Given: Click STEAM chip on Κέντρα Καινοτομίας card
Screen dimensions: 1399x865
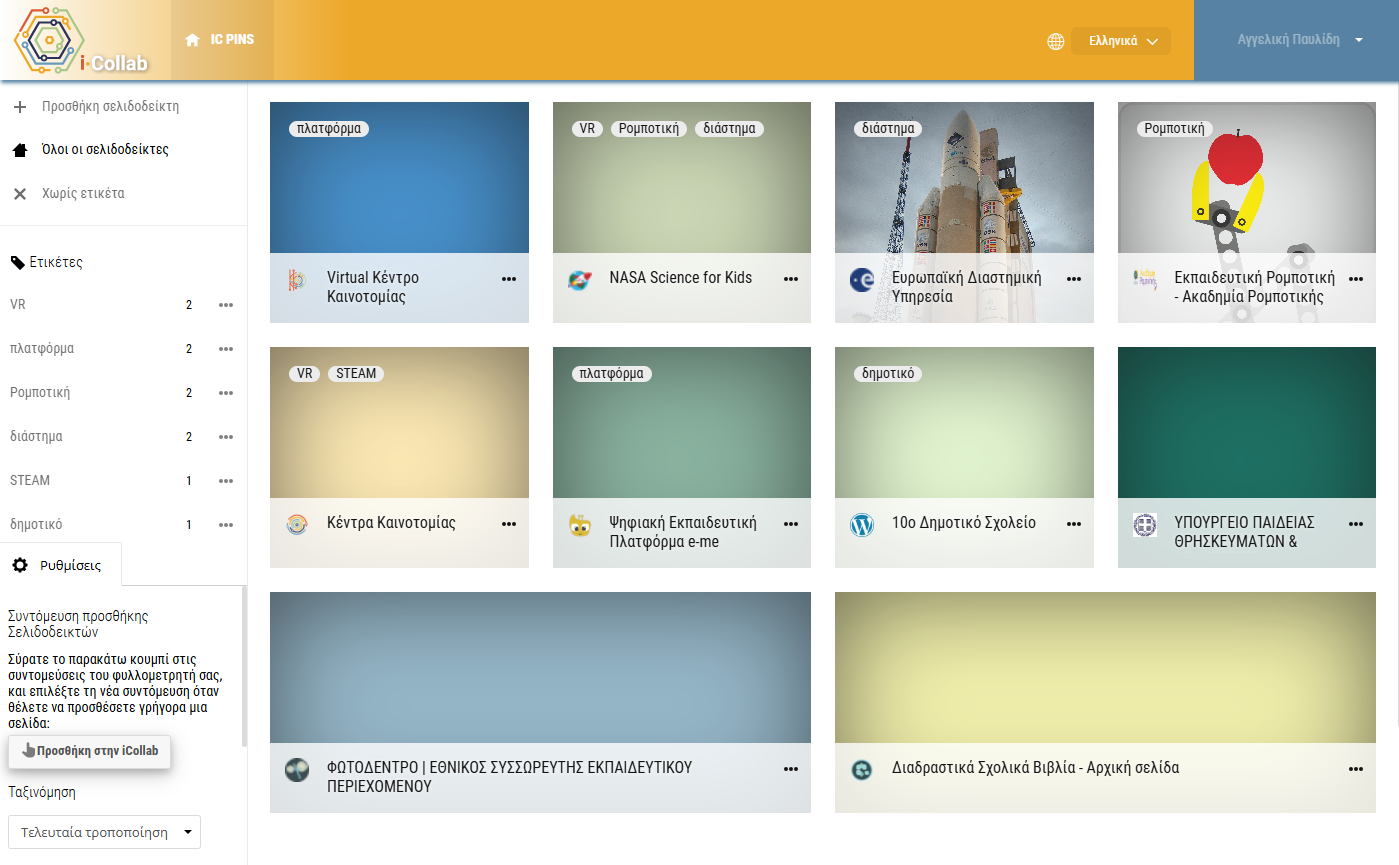Looking at the screenshot, I should 356,374.
